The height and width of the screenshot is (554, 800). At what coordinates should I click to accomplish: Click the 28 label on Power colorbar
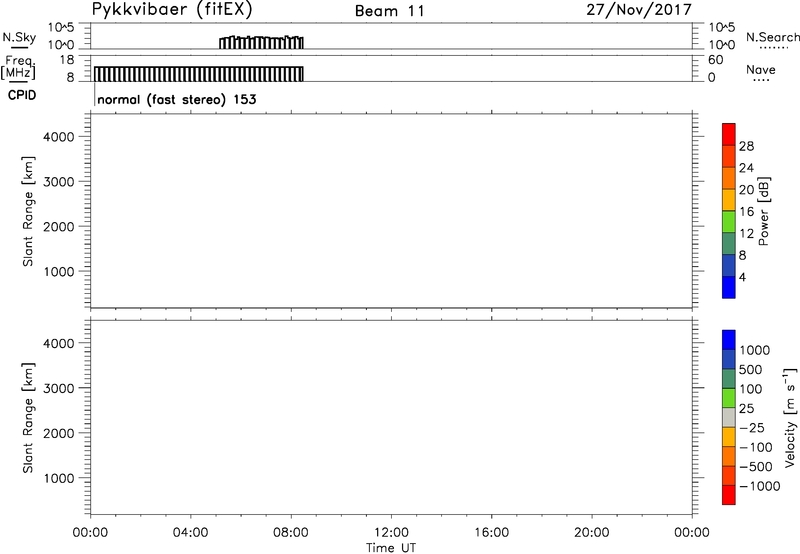coord(746,146)
